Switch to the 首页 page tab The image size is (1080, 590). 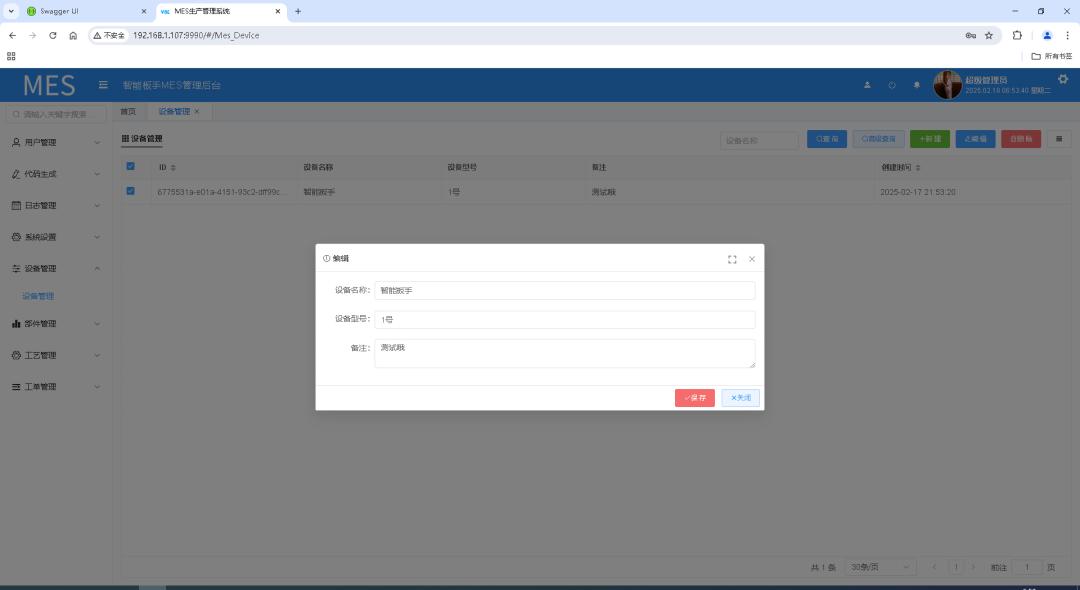(x=128, y=112)
